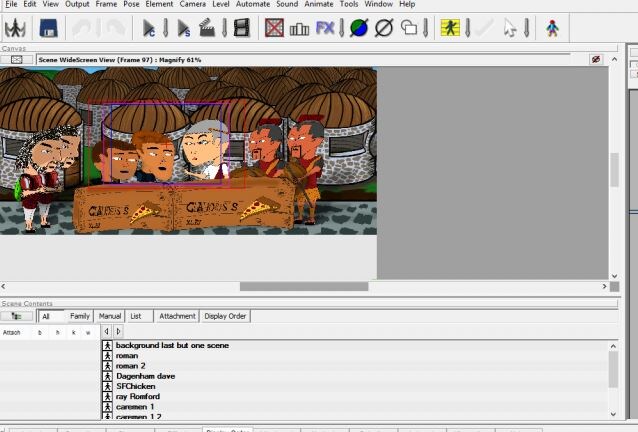Click the scene list vertical scrollbar thumb
Screen dimensions: 638x432
pyautogui.click(x=613, y=369)
